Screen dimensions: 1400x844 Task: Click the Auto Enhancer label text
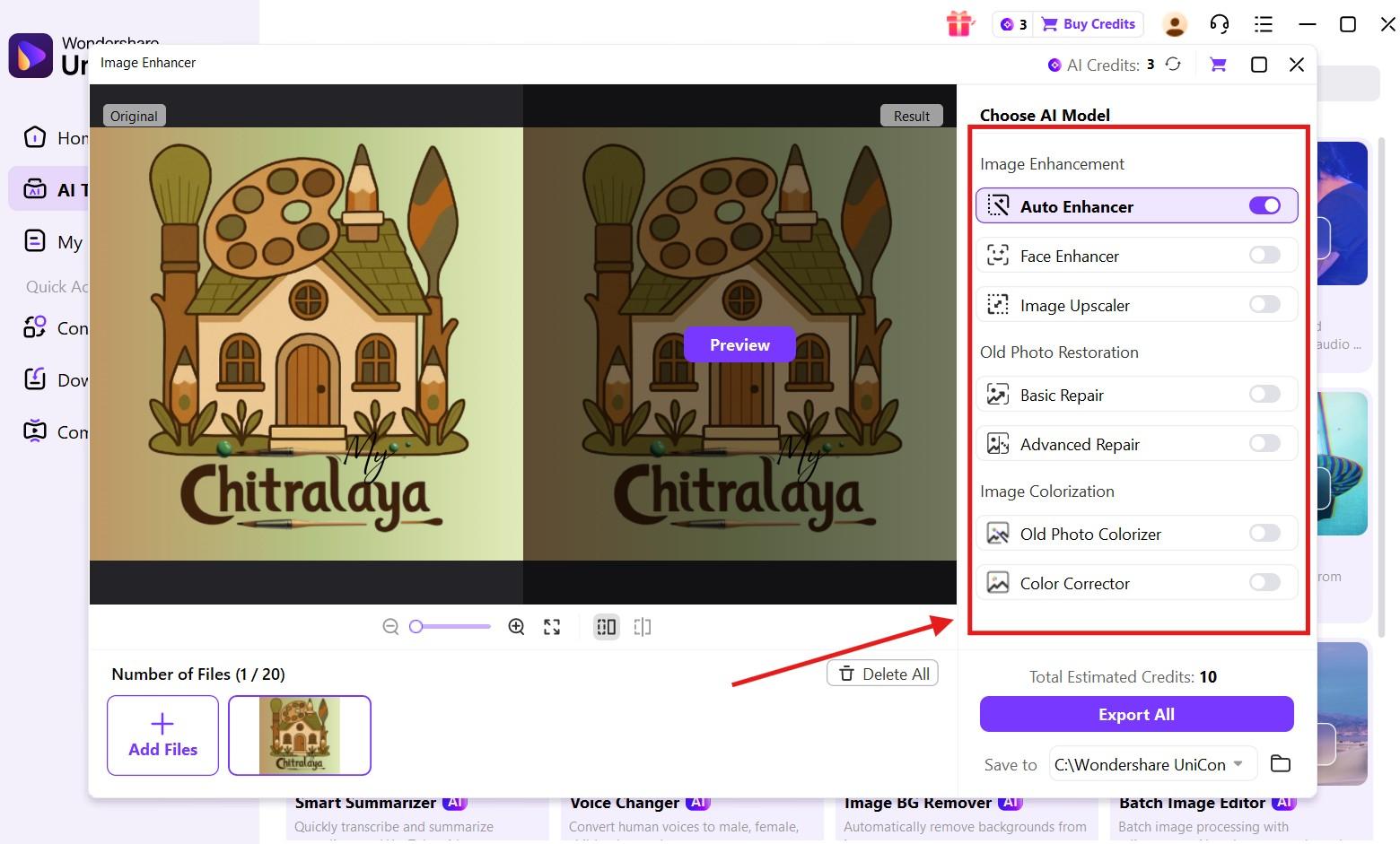click(1077, 206)
